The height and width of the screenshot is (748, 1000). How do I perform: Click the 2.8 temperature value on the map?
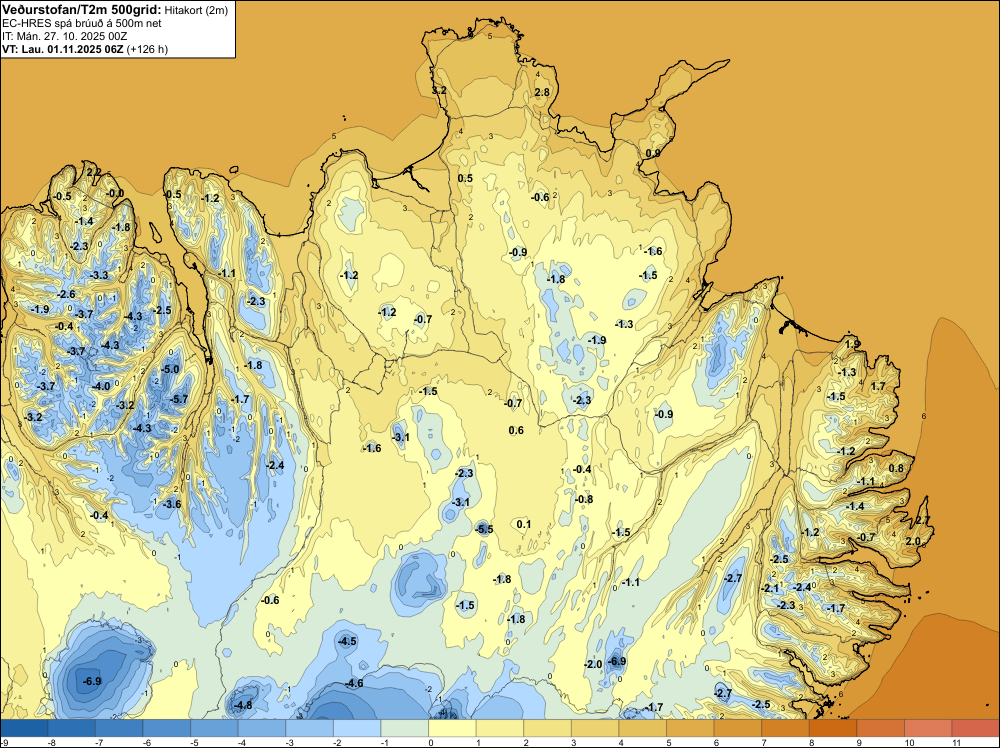coord(541,92)
